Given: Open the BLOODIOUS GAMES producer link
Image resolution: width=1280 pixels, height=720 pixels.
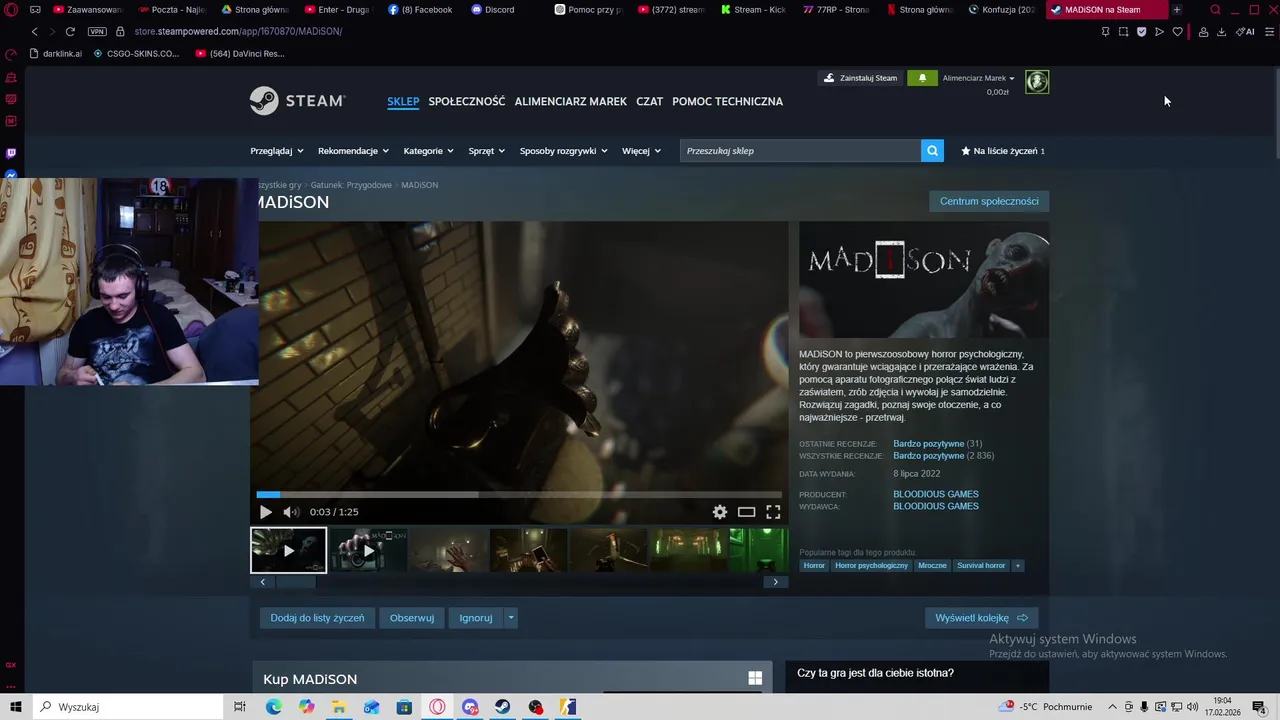Looking at the screenshot, I should (x=935, y=494).
